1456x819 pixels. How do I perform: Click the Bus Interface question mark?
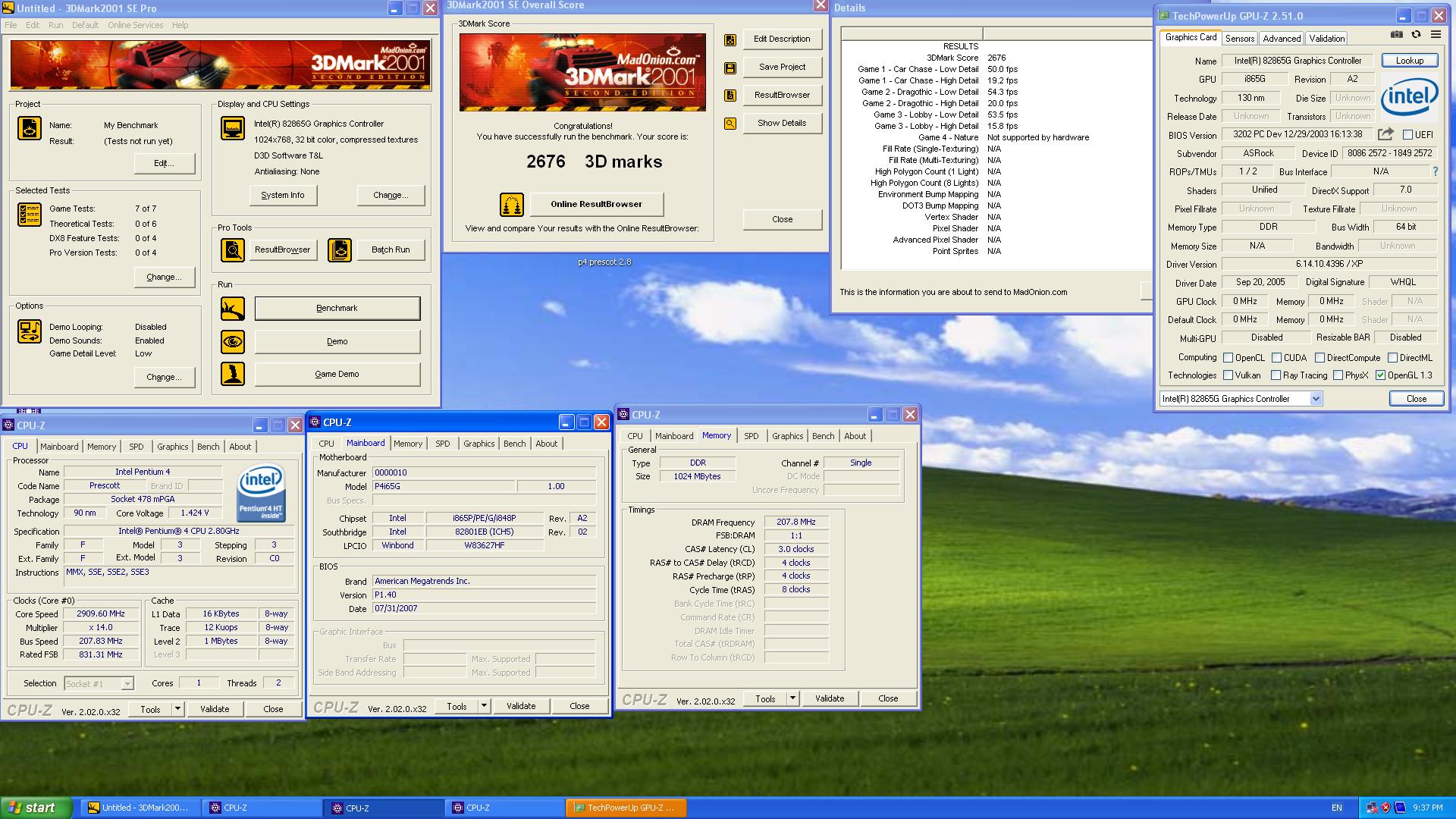[x=1435, y=171]
